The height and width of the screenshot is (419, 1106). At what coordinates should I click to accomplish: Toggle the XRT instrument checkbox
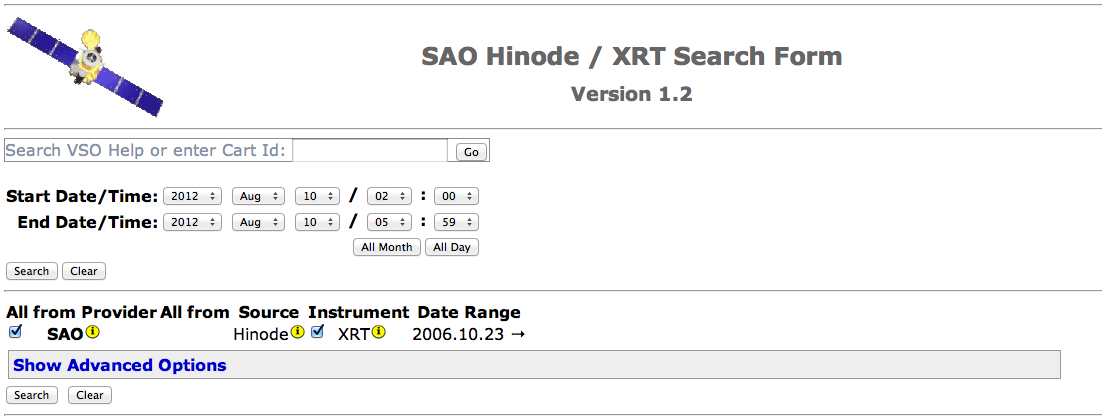[318, 332]
